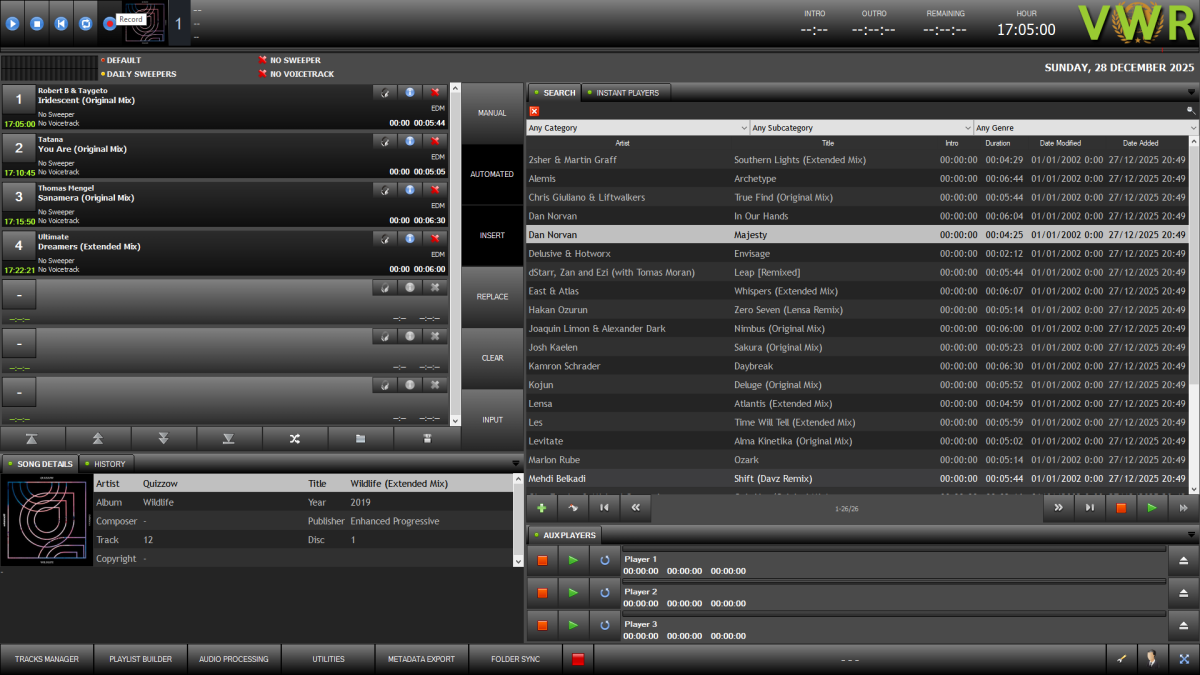Viewport: 1200px width, 675px height.
Task: Open the Any Category dropdown
Action: [x=637, y=127]
